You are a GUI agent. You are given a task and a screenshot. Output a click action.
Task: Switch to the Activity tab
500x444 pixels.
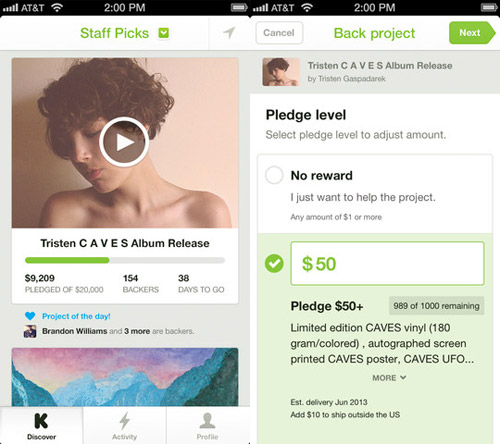124,426
